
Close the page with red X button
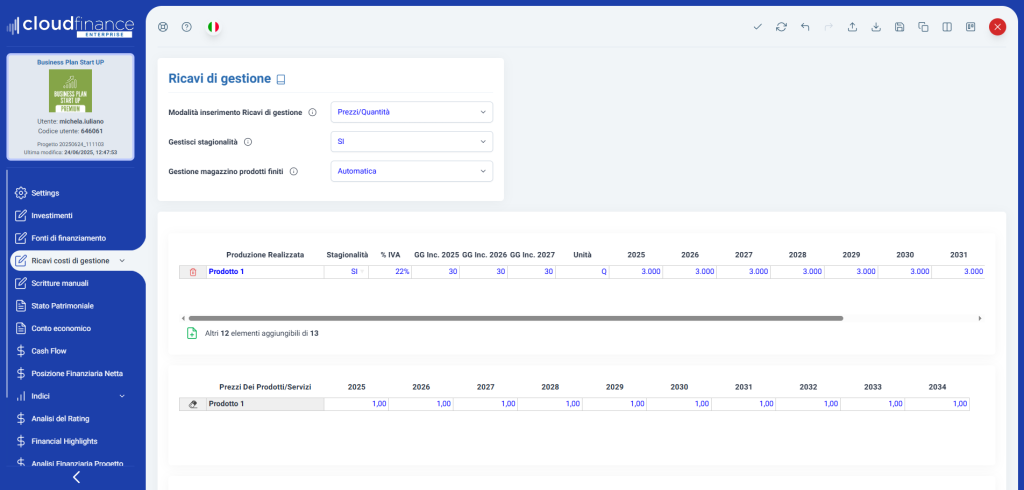997,27
